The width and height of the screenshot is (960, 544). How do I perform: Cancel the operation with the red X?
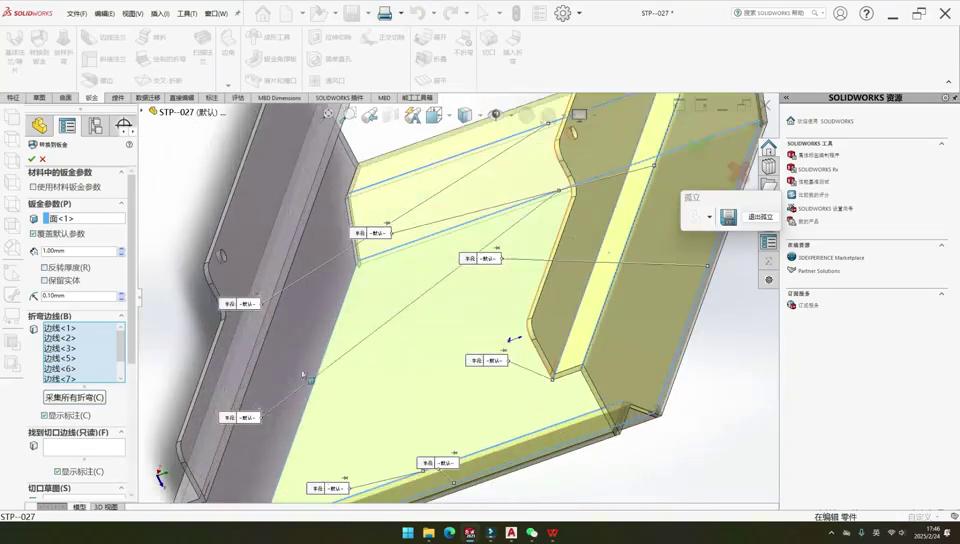(x=43, y=159)
